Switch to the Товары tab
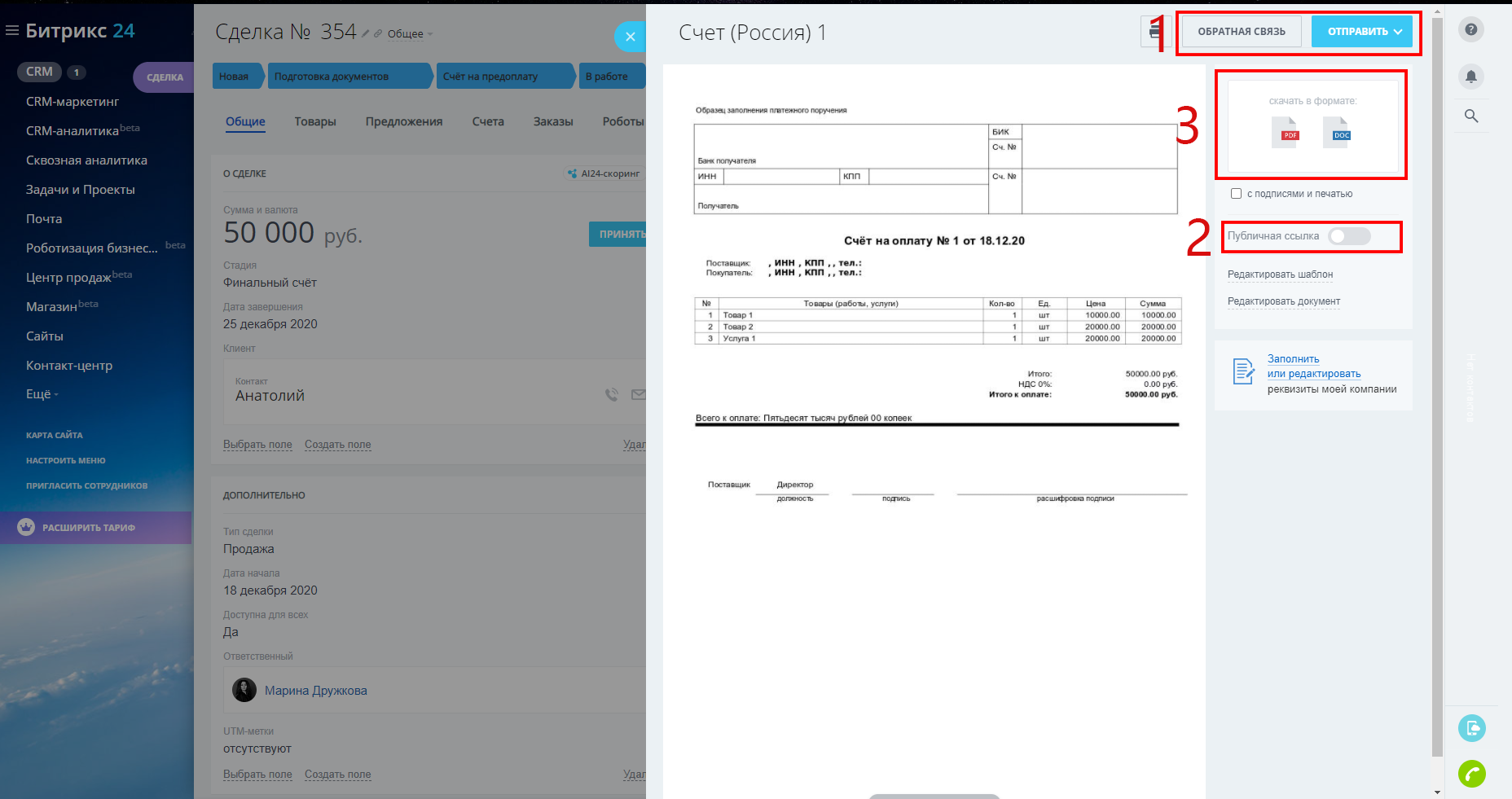 (315, 121)
